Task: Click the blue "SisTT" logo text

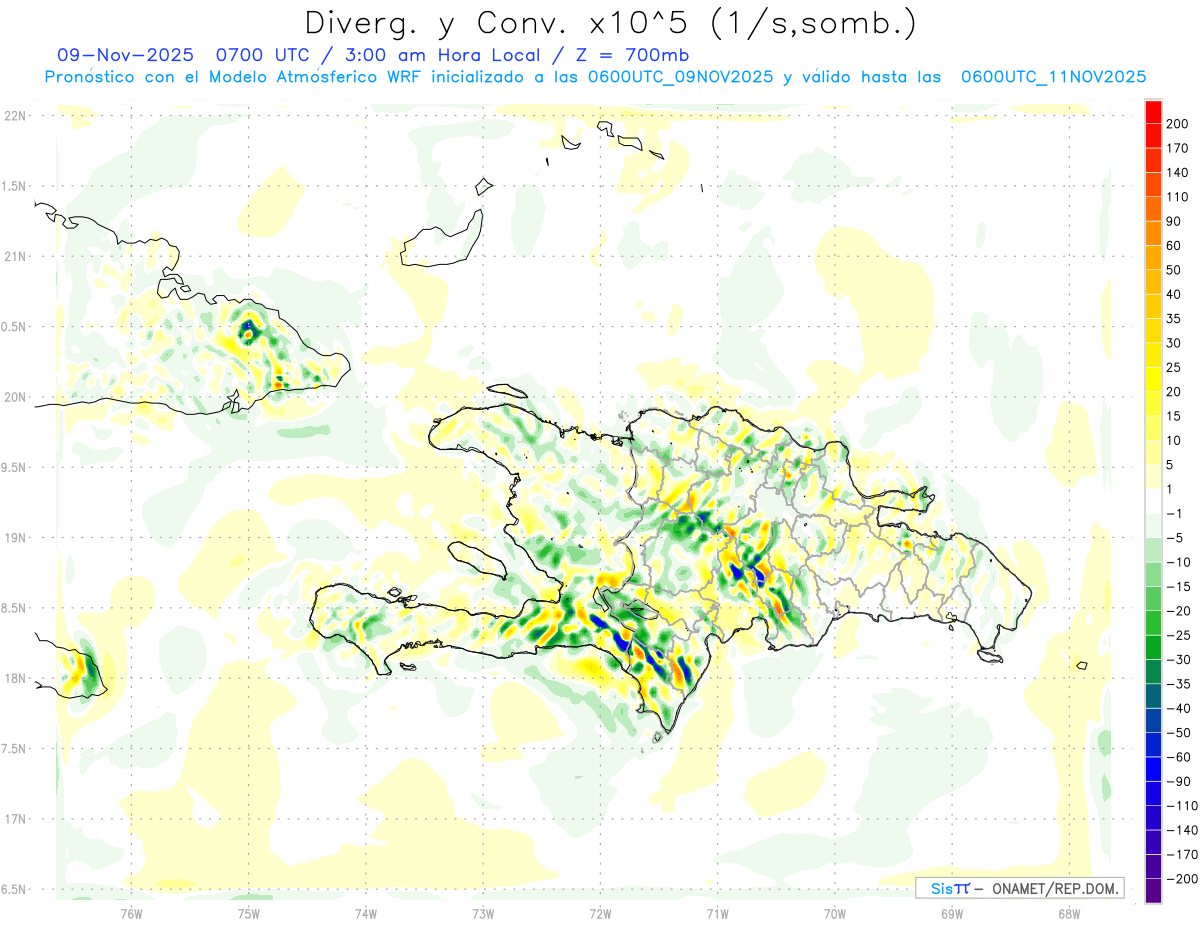Action: (x=949, y=888)
